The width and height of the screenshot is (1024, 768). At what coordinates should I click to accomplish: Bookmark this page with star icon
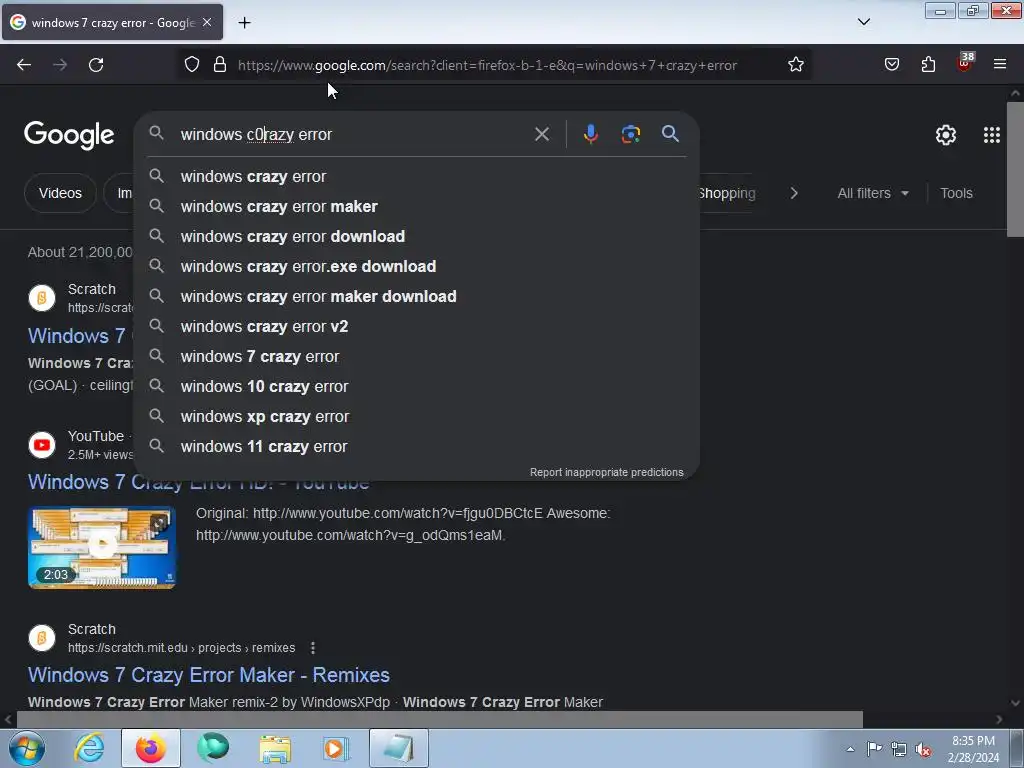pos(795,65)
